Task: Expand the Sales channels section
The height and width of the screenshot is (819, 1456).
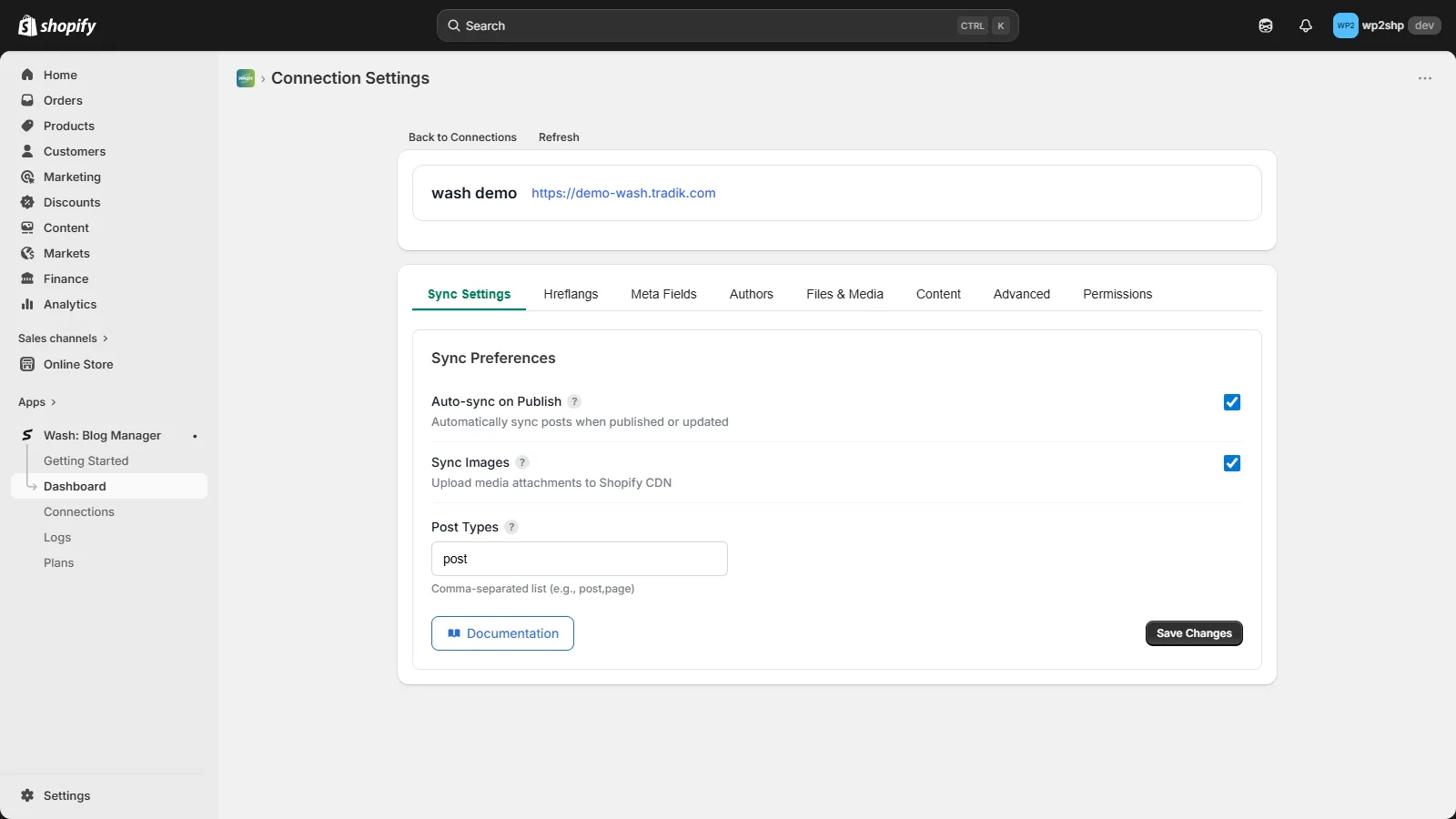Action: [x=63, y=339]
